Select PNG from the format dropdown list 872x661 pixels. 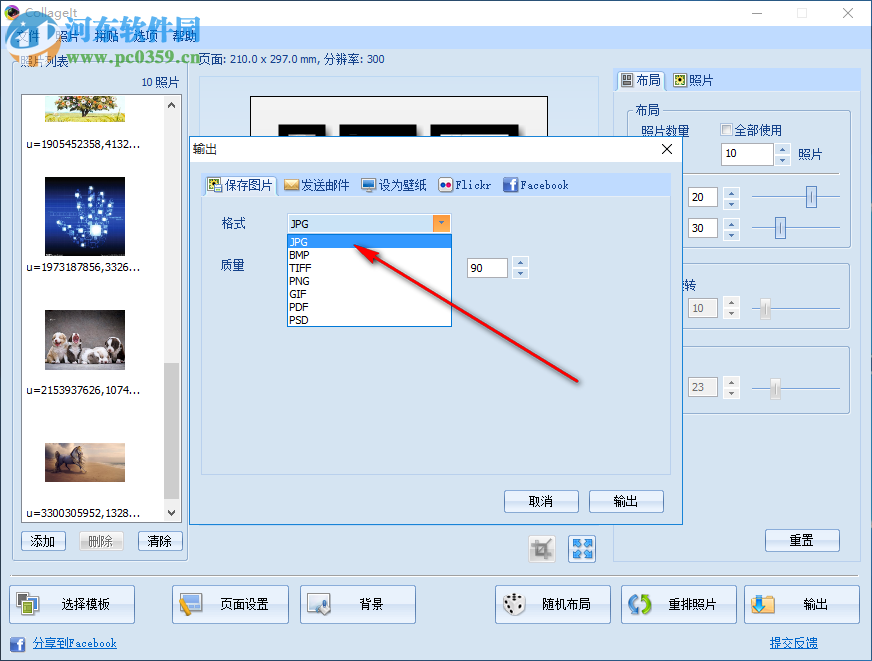pos(299,281)
